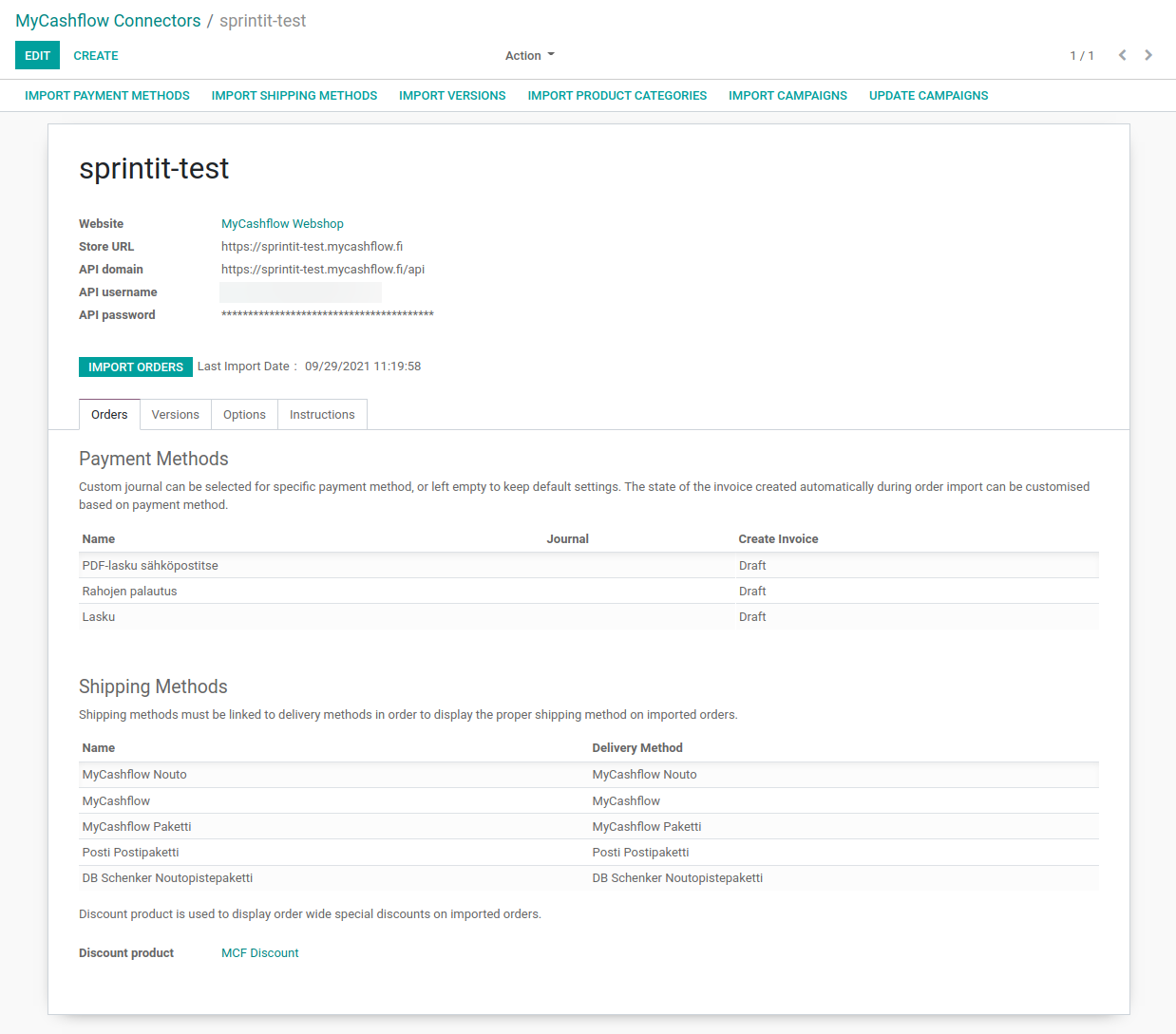Switch to the Versions tab
The width and height of the screenshot is (1176, 1034).
176,415
